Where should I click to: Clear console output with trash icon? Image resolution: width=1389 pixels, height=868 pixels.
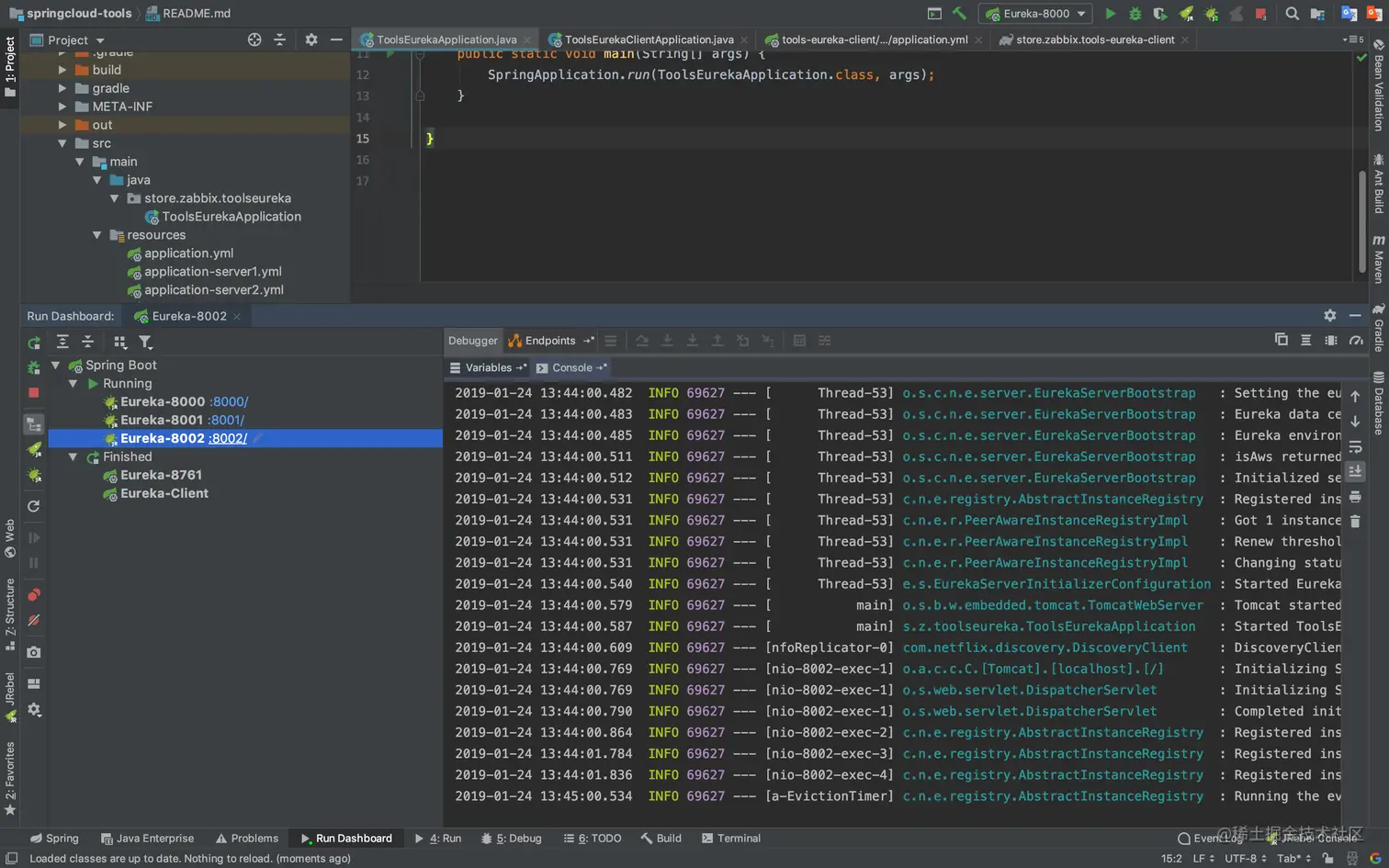pyautogui.click(x=1355, y=522)
